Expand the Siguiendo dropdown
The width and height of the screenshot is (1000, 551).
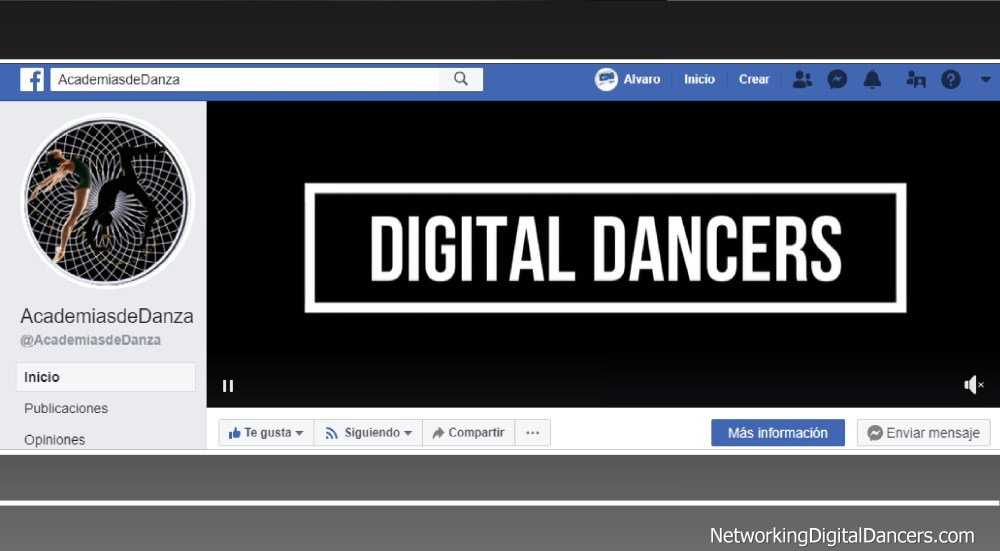[369, 433]
